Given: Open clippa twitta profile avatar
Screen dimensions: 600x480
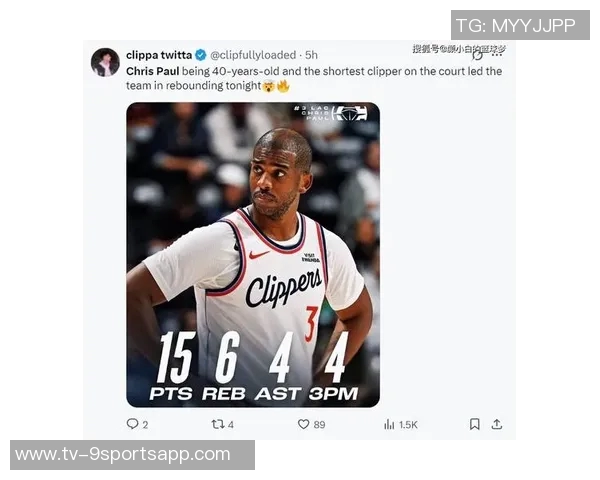Looking at the screenshot, I should tap(105, 62).
